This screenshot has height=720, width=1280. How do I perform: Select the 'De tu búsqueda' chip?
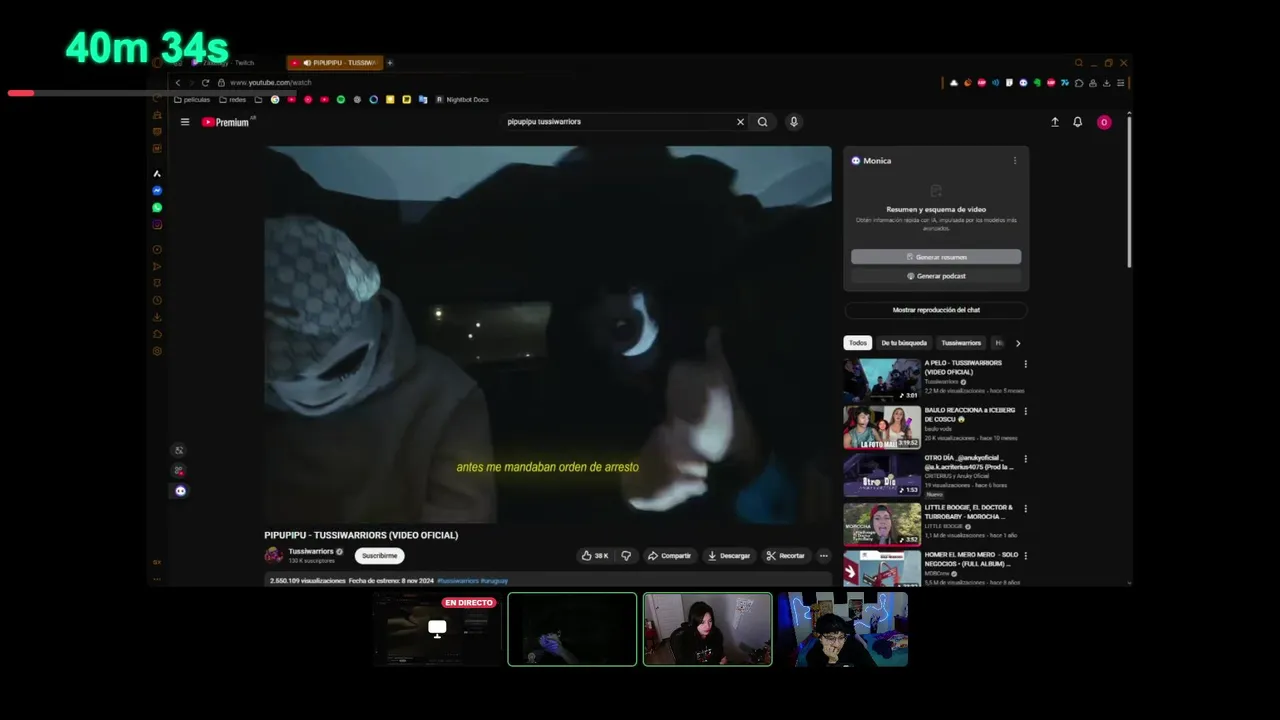(x=904, y=343)
